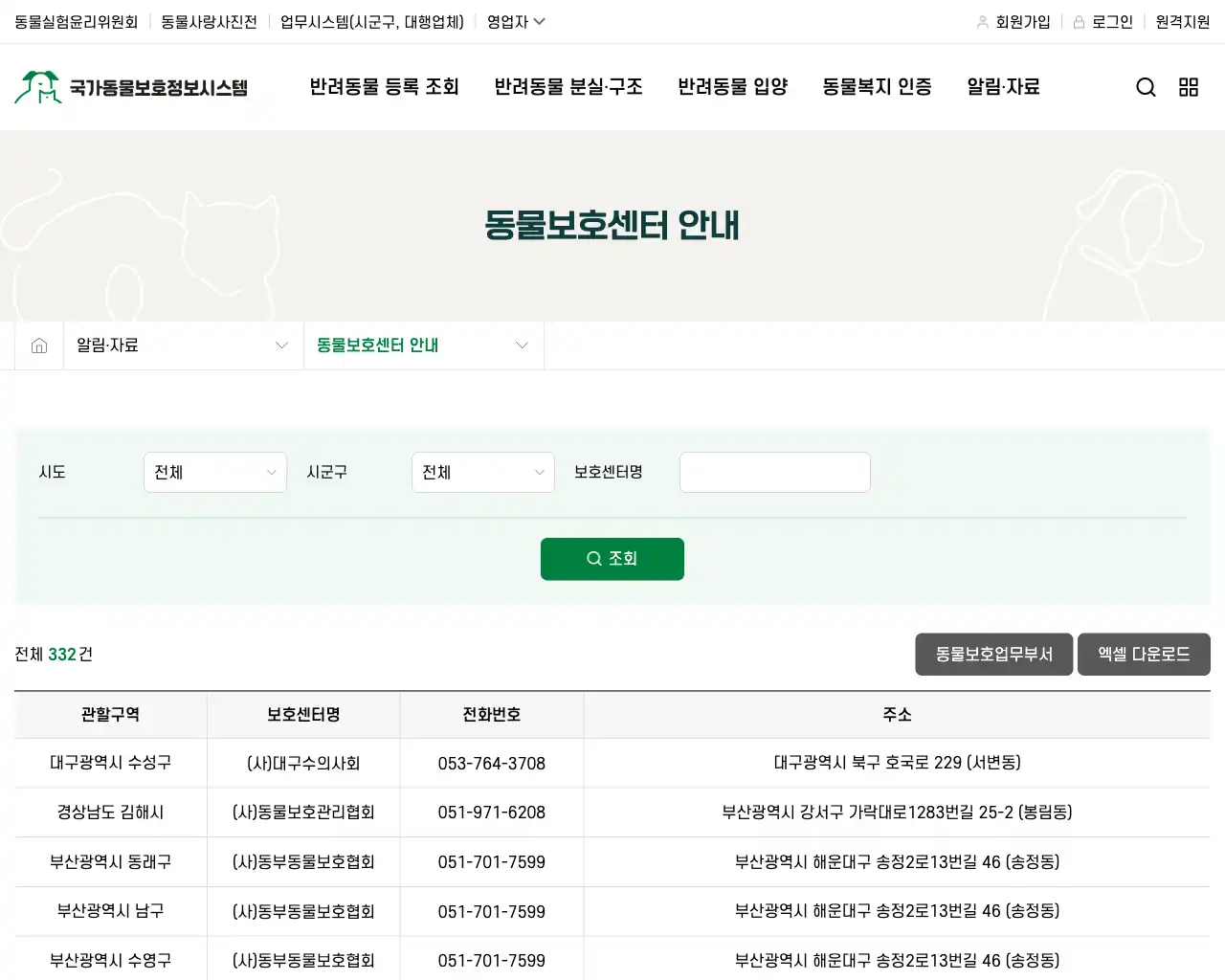Click the 주소 column header

pos(898,715)
